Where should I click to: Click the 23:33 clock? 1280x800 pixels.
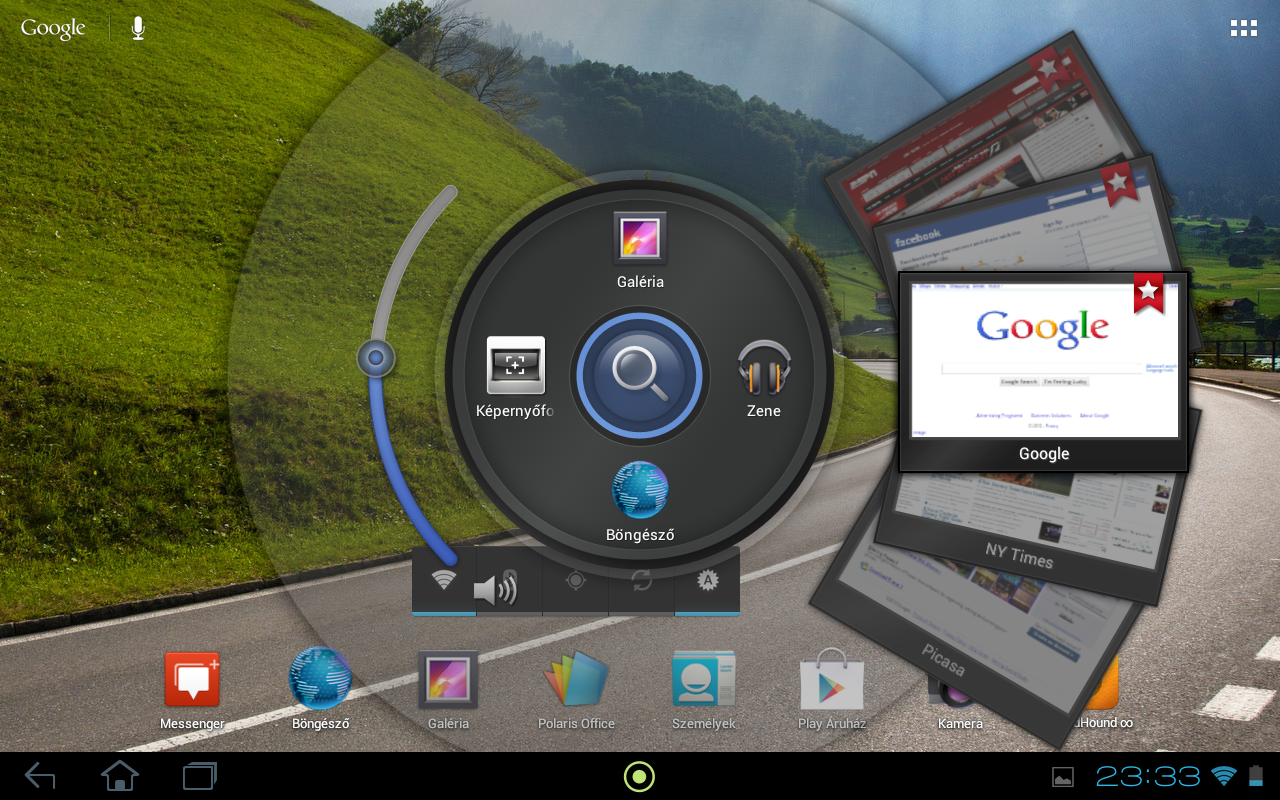tap(1148, 776)
